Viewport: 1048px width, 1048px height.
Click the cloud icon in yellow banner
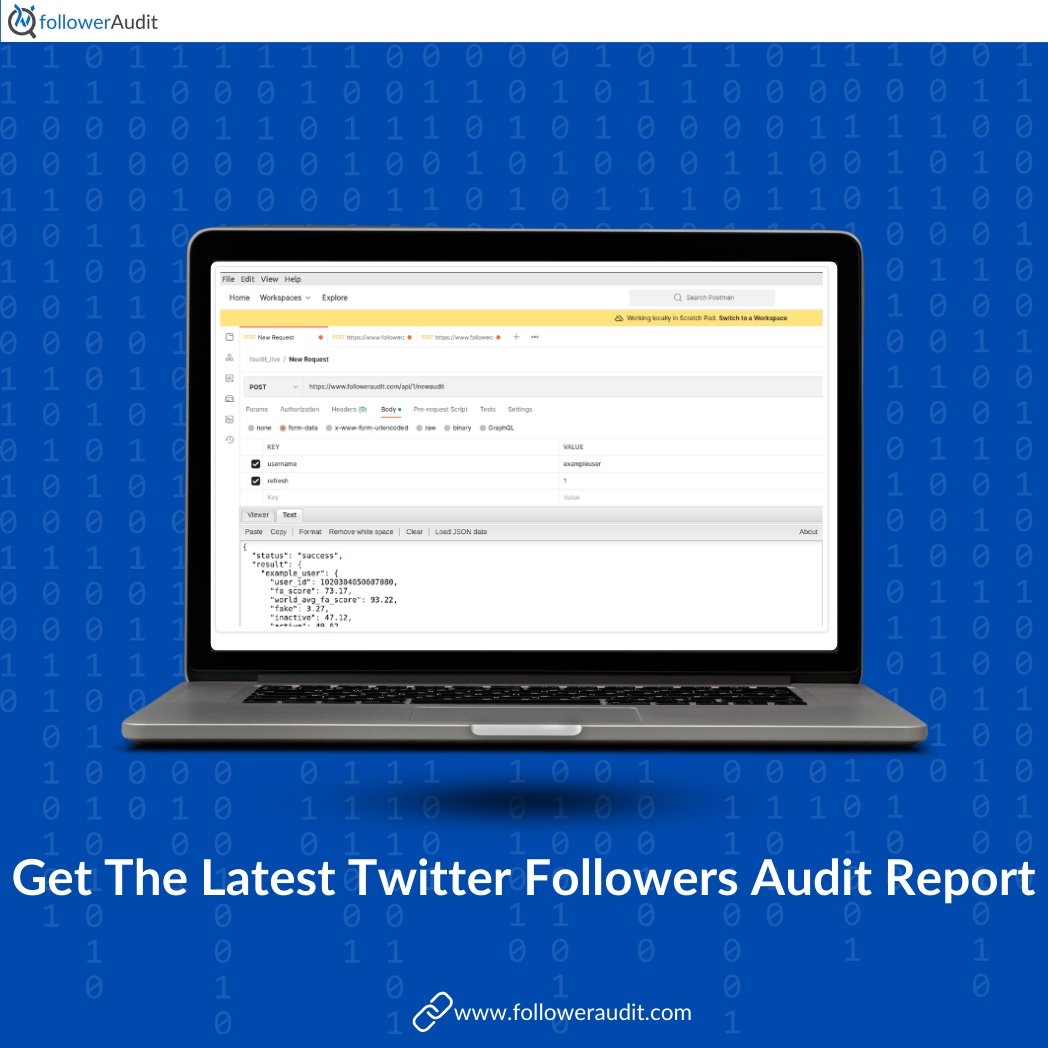[619, 318]
